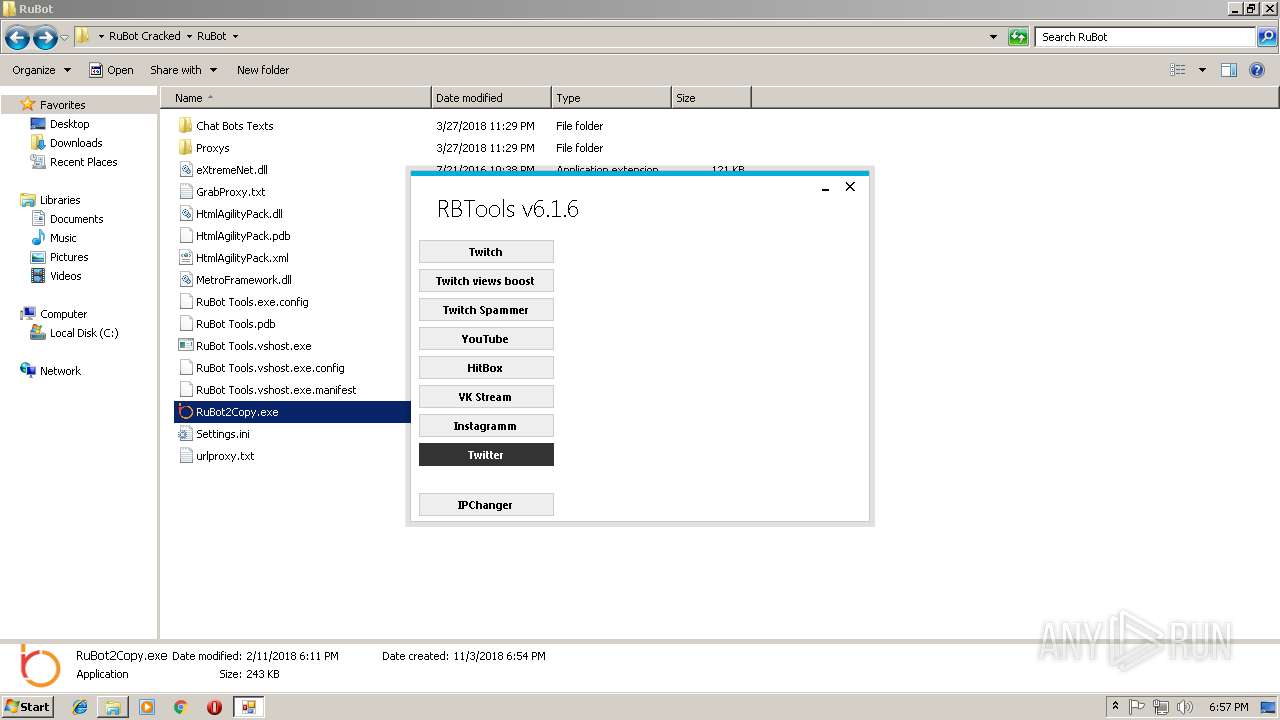Launch Twitch views boost
Viewport: 1280px width, 720px height.
coord(486,281)
